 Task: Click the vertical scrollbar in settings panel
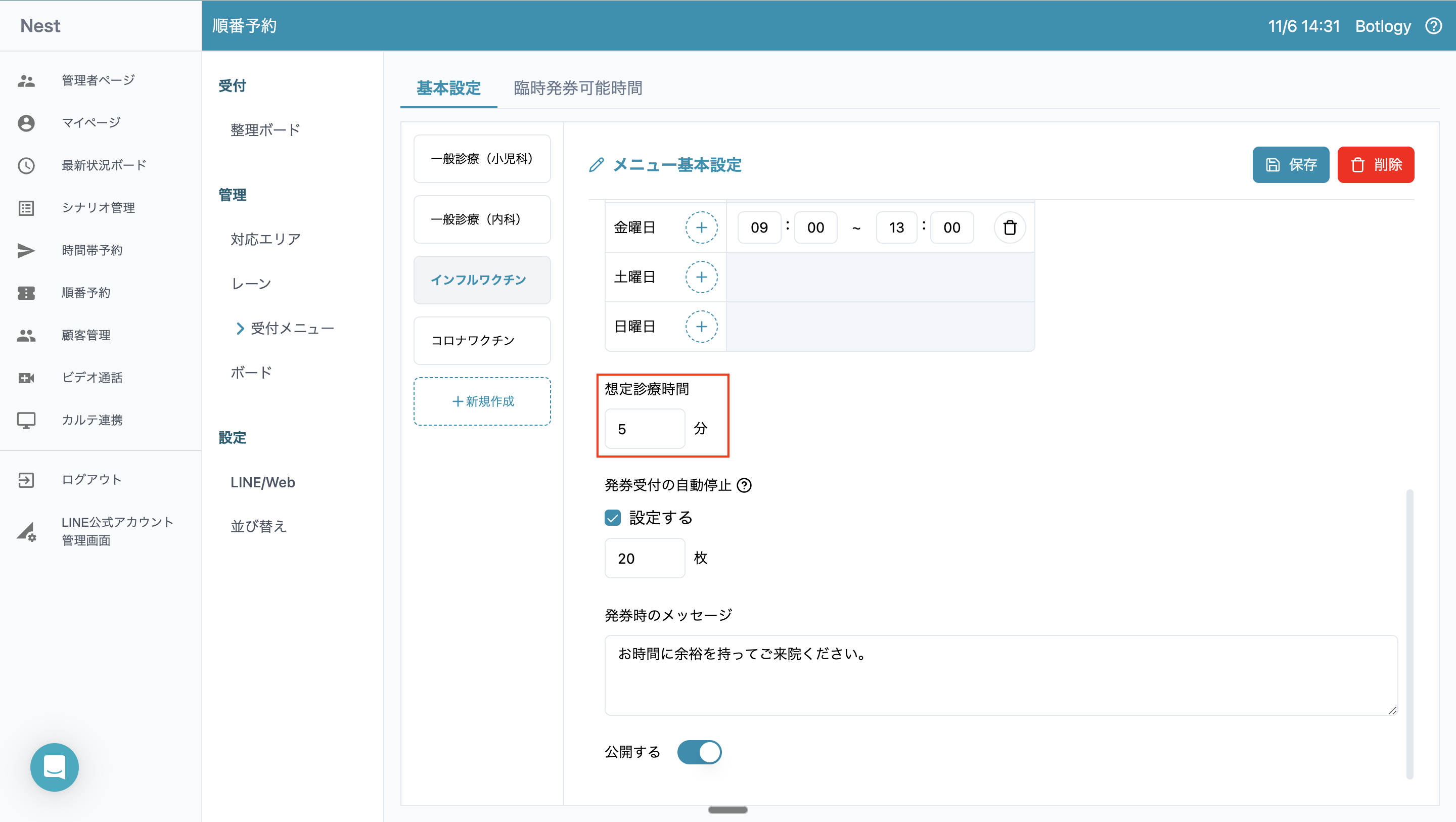click(1409, 633)
